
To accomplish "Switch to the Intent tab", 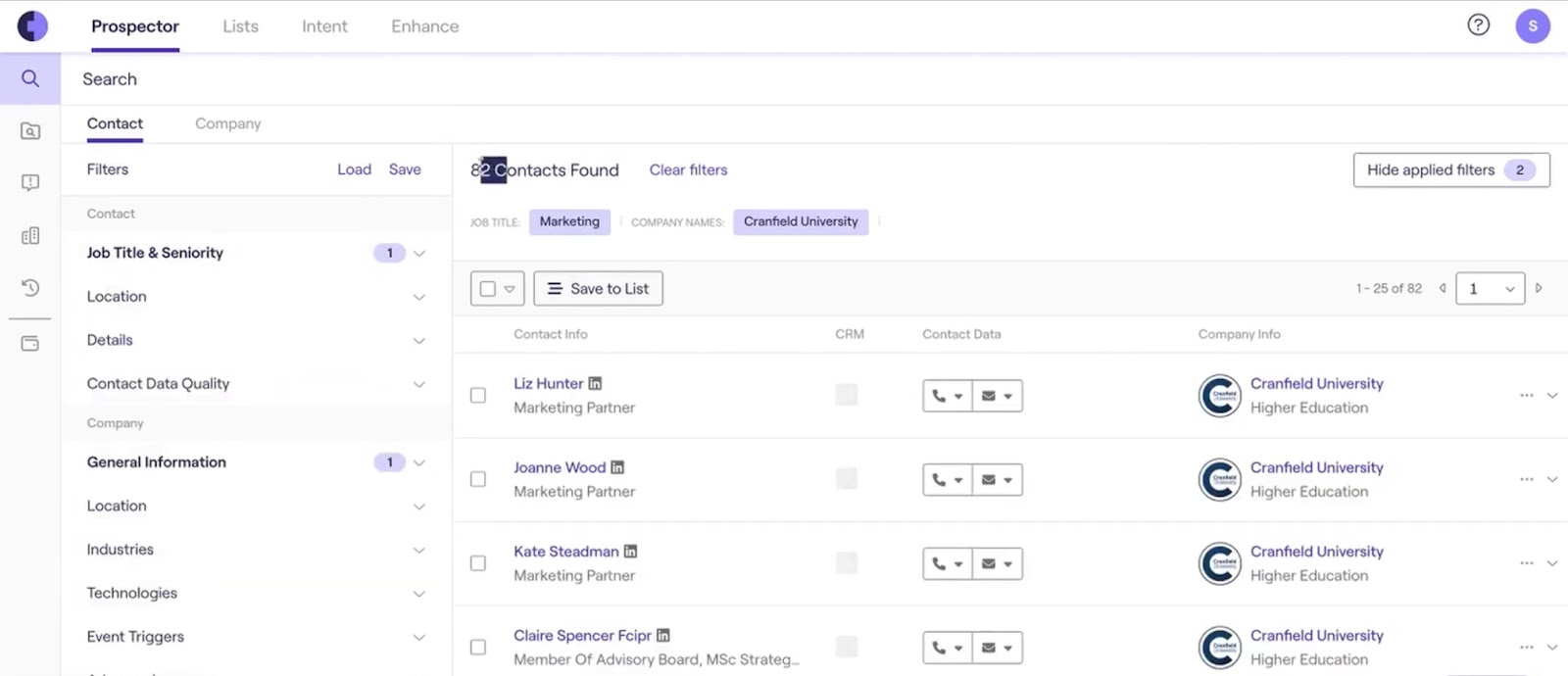I will point(324,26).
